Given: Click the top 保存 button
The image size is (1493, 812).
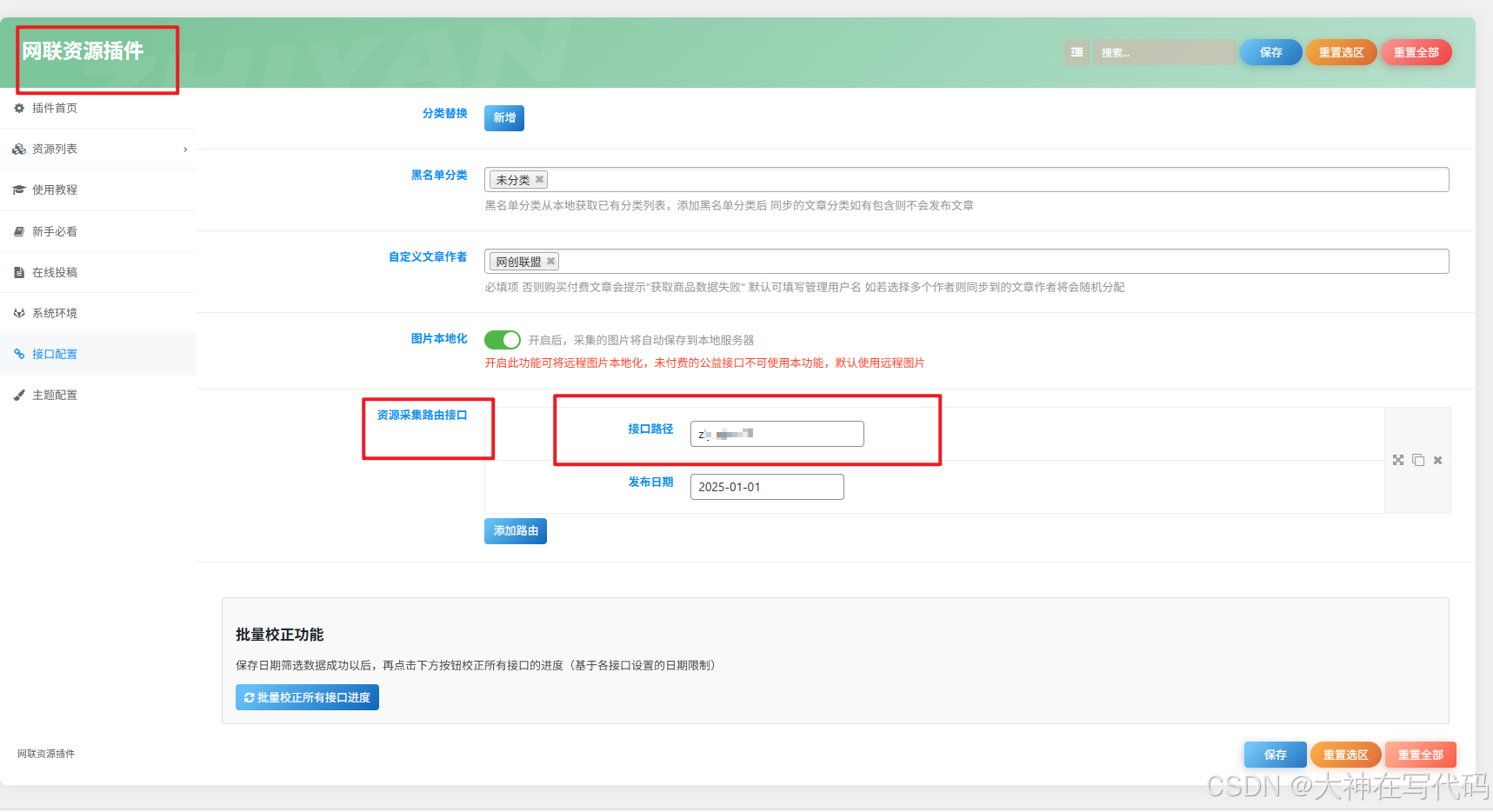Looking at the screenshot, I should pyautogui.click(x=1271, y=52).
